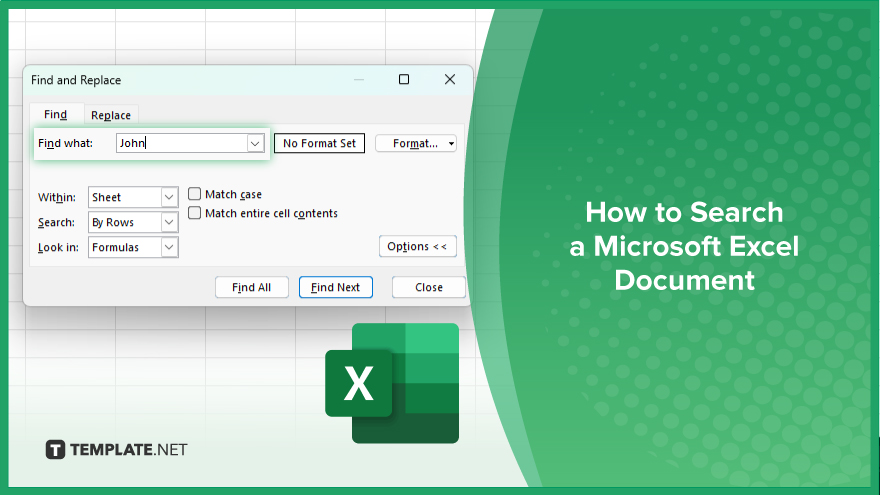The width and height of the screenshot is (880, 495).
Task: Open the Search dropdown set to By Rows
Action: (169, 222)
